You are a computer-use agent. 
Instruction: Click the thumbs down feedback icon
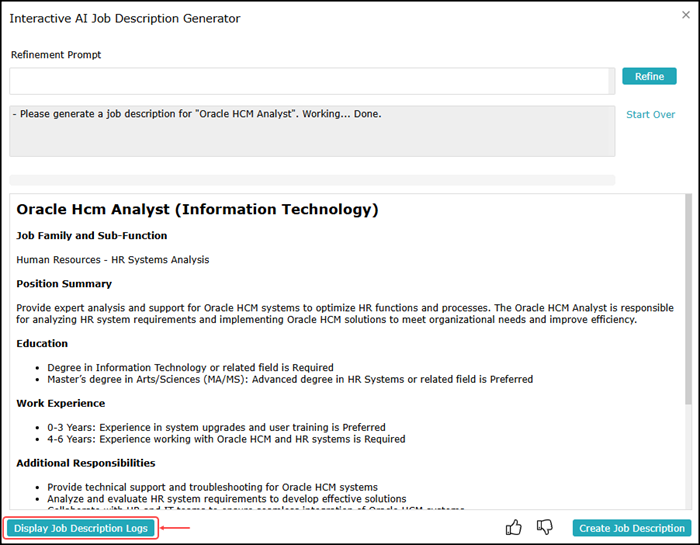pos(544,528)
